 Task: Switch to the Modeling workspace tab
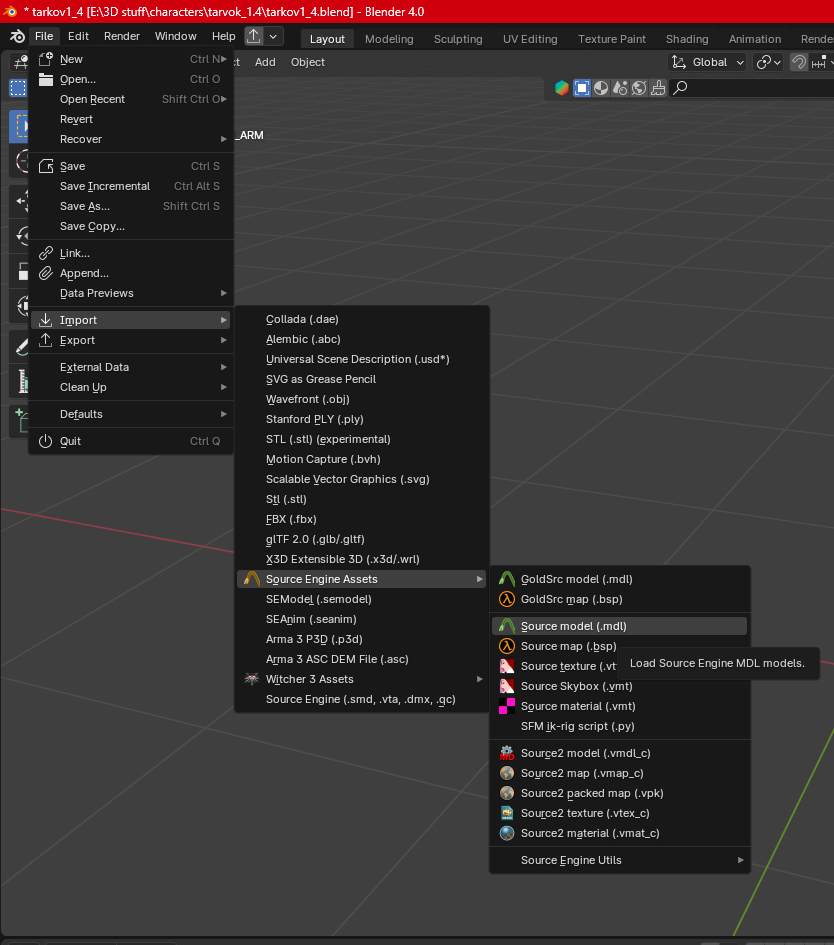tap(389, 39)
